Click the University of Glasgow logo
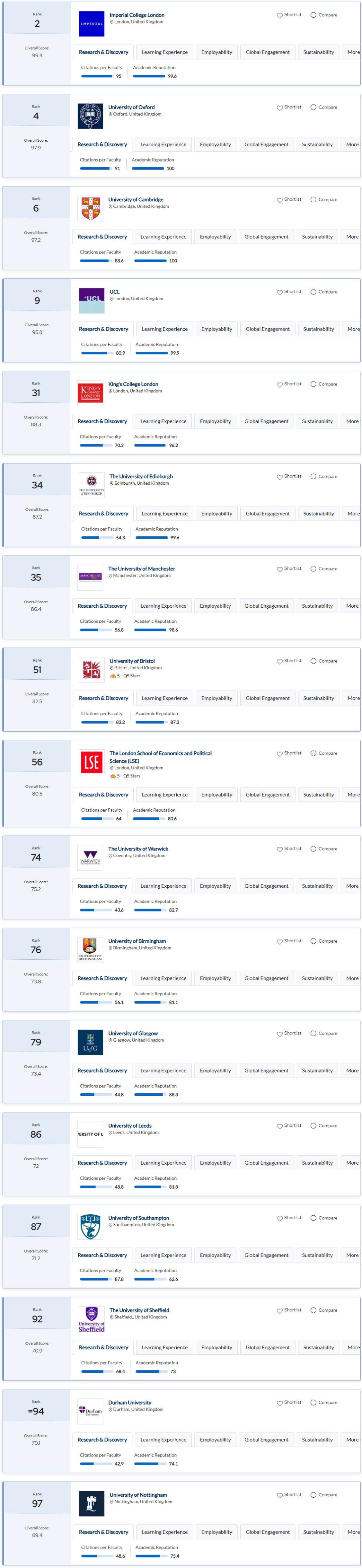Viewport: 362px width, 1568px height. click(x=90, y=1041)
